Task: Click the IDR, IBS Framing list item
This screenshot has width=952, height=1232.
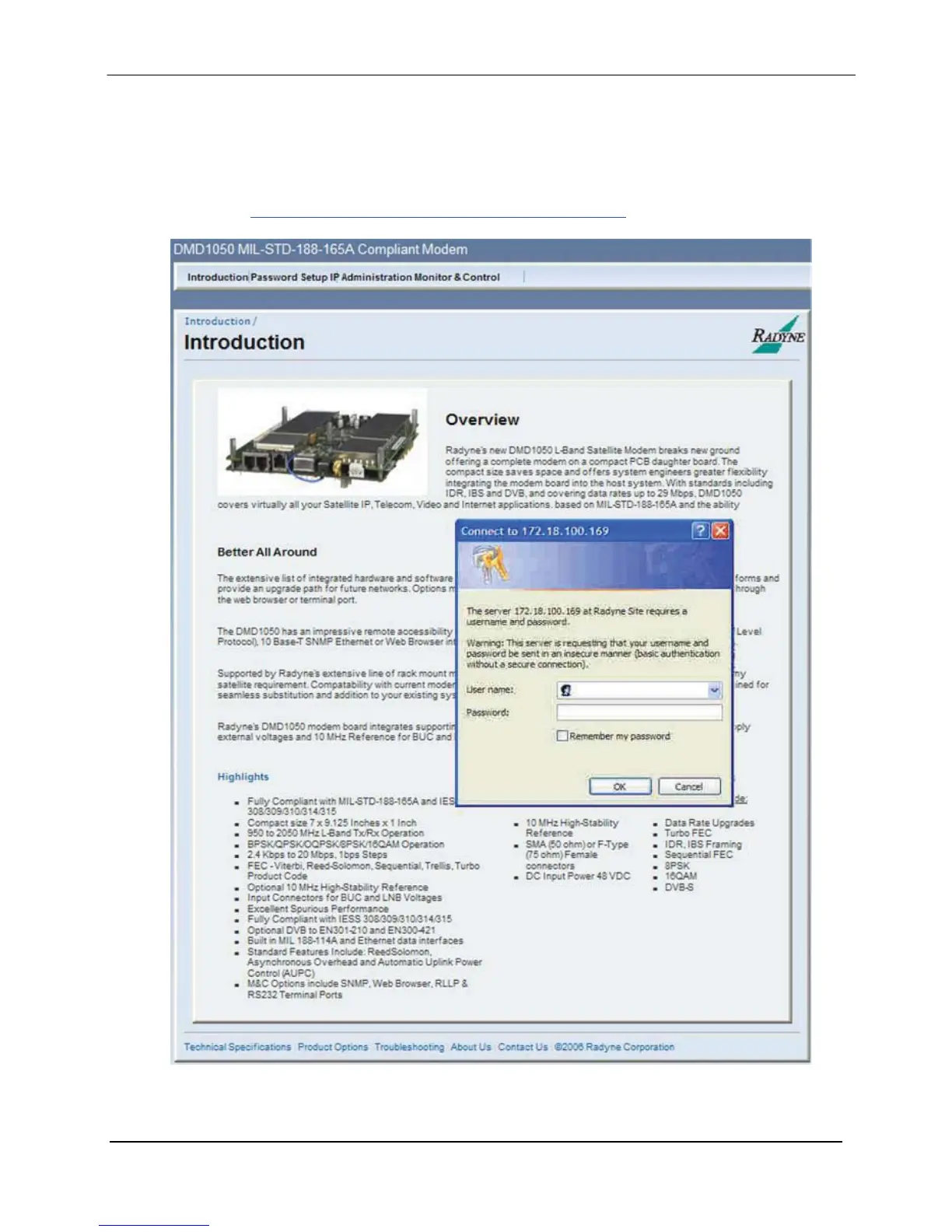Action: coord(703,845)
